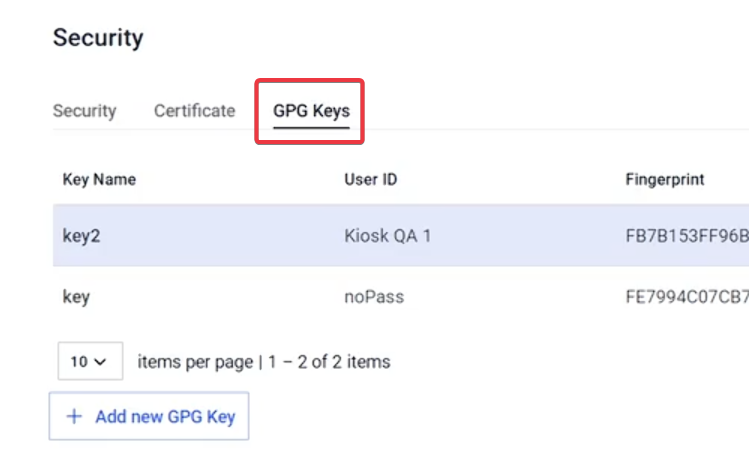Select the GPG Keys tab
This screenshot has width=749, height=458.
tap(311, 111)
